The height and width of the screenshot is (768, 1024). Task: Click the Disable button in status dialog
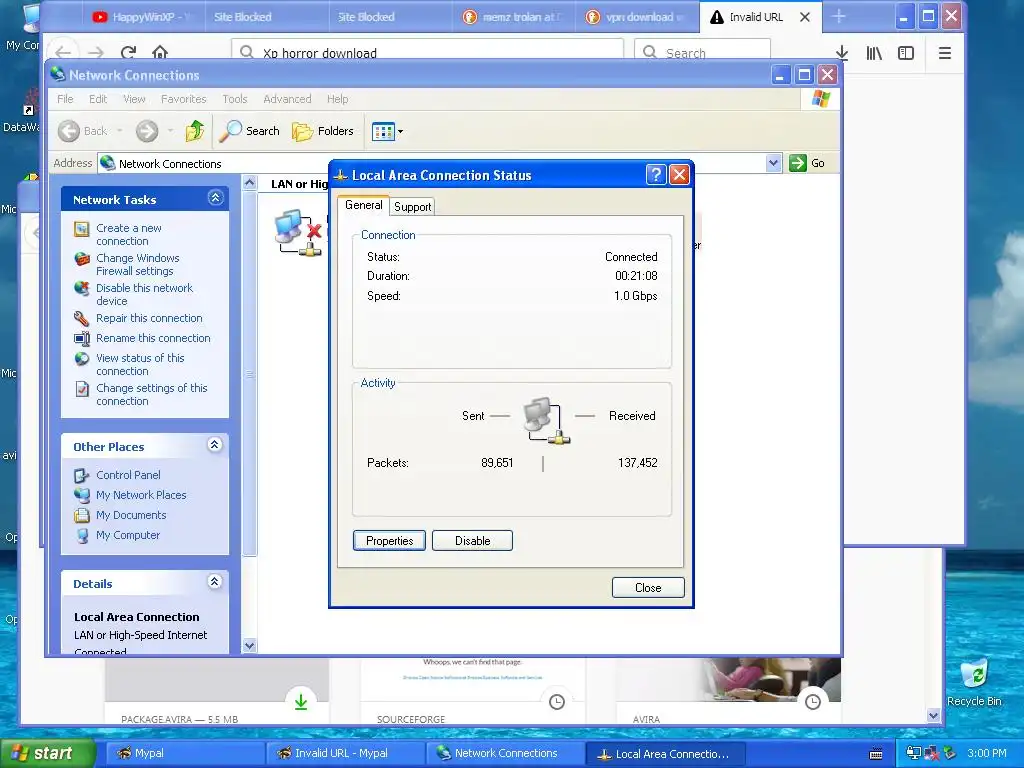472,541
